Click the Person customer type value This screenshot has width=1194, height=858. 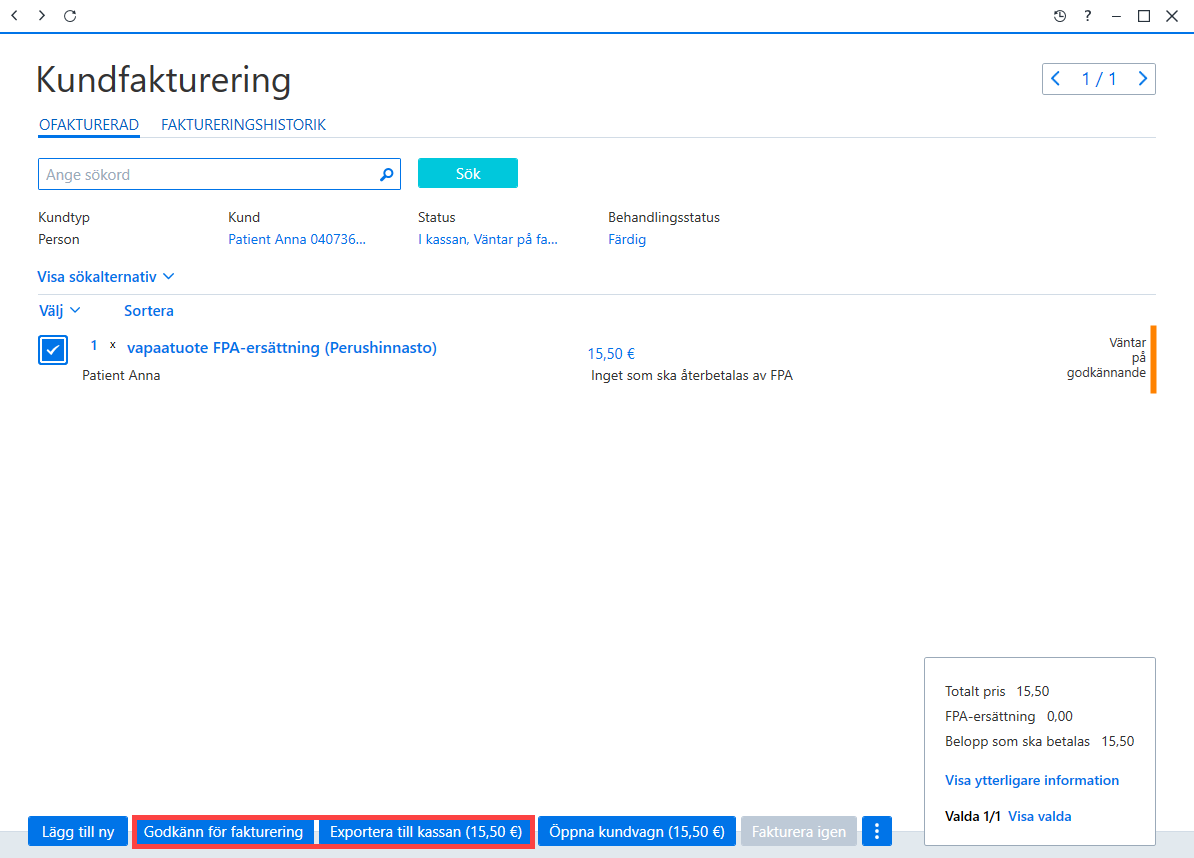[x=59, y=239]
